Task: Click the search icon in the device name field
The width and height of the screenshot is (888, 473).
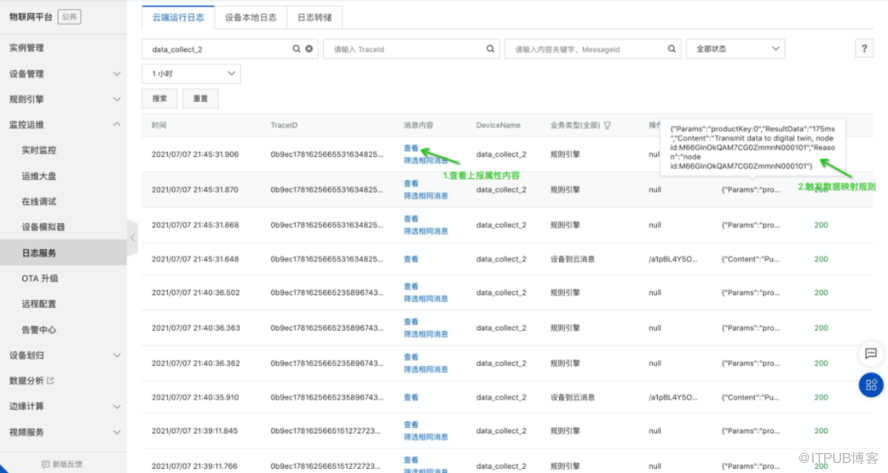Action: (297, 49)
